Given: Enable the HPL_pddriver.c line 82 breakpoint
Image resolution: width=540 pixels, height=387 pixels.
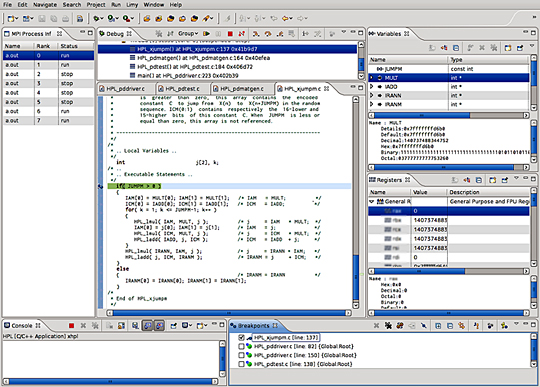Looking at the screenshot, I should click(x=241, y=346).
